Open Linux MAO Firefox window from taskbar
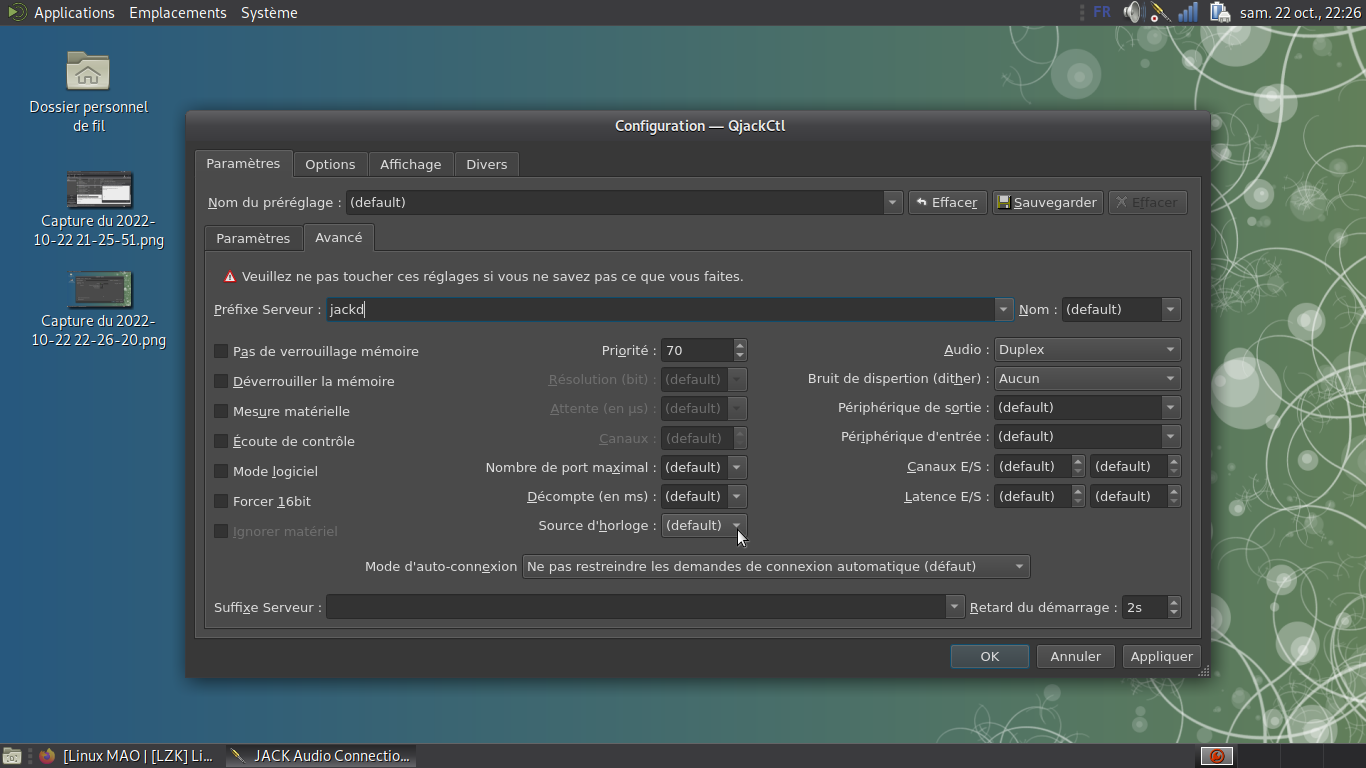Screen dimensions: 1366x768 click(x=126, y=756)
